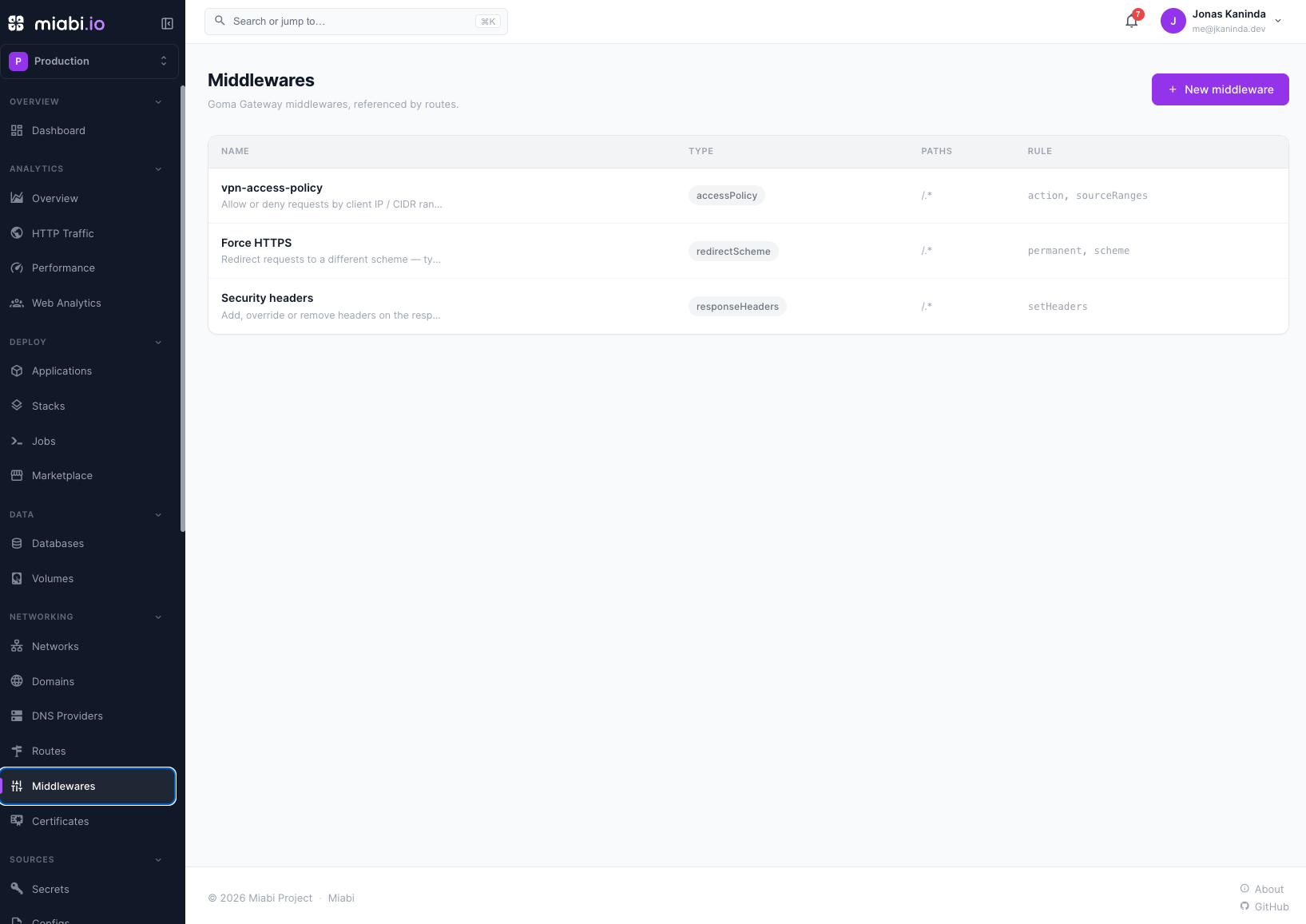Image resolution: width=1306 pixels, height=924 pixels.
Task: Collapse the DEPLOY sidebar section
Action: pos(158,342)
